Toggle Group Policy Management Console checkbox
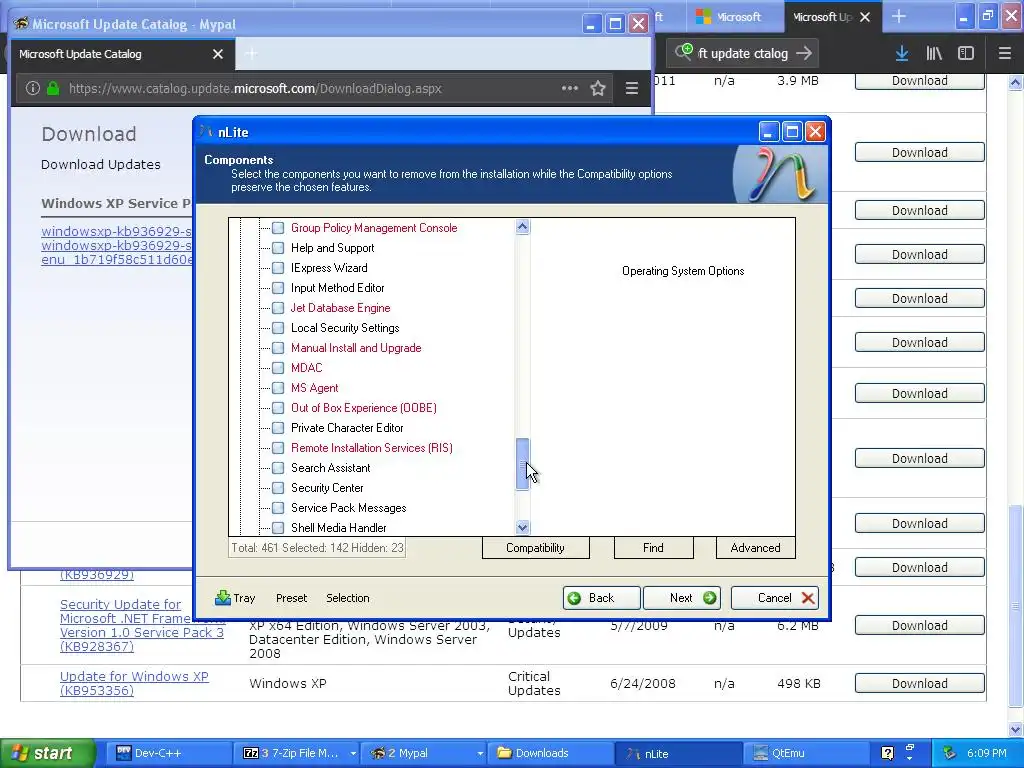The image size is (1024, 768). (x=278, y=228)
